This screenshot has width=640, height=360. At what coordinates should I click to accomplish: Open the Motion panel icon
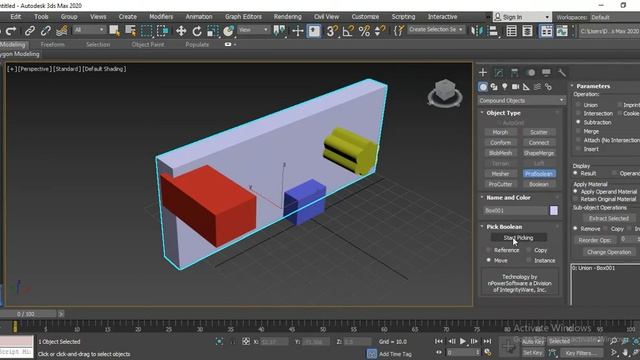point(531,73)
